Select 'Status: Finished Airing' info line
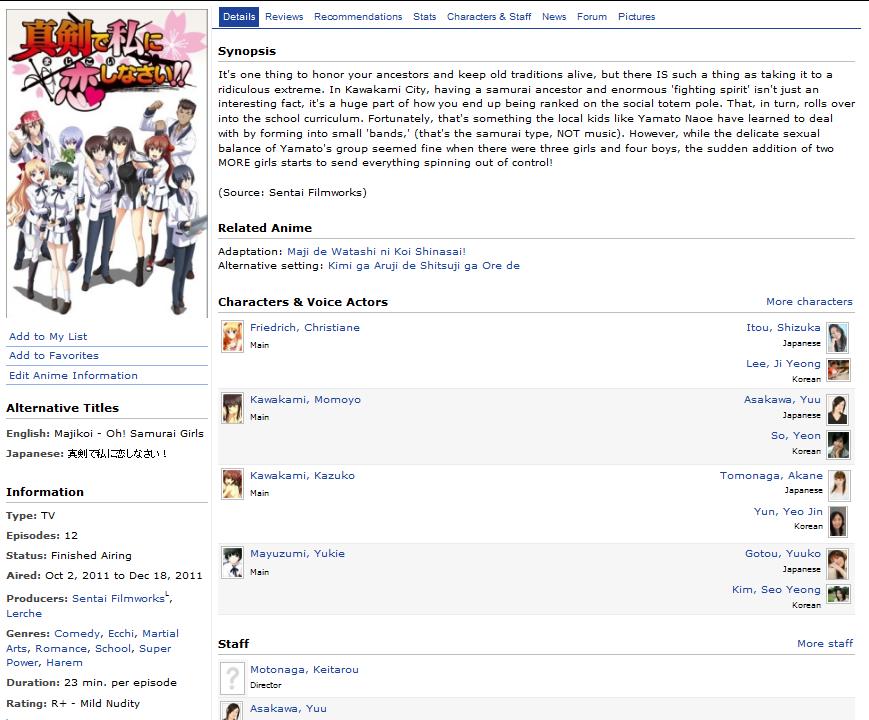 click(69, 555)
